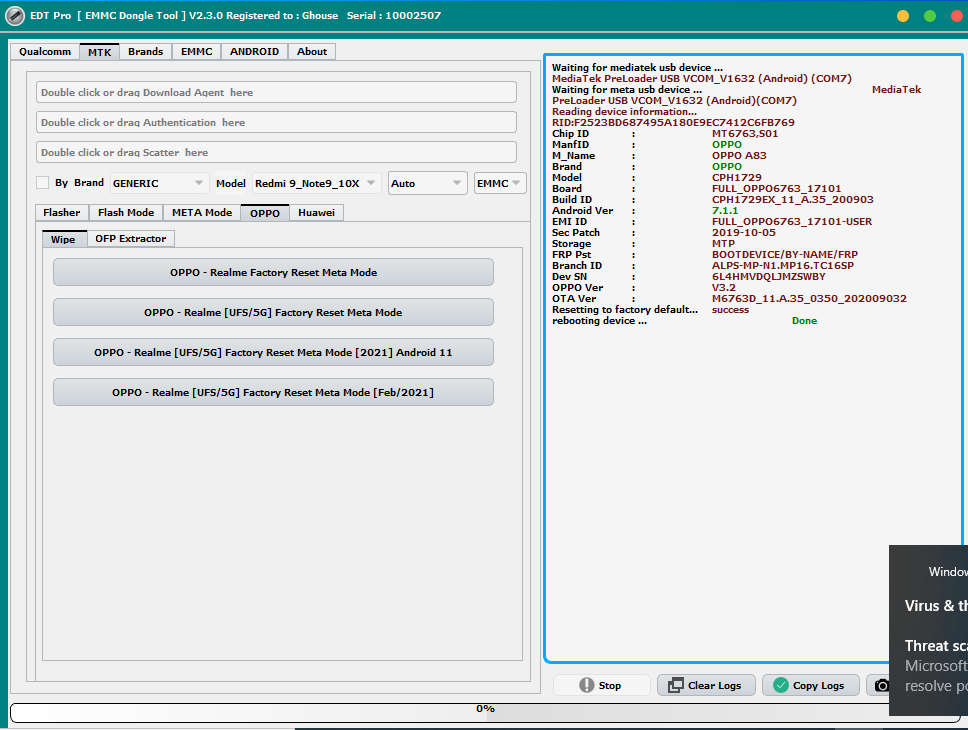Open the About tab
968x730 pixels.
pyautogui.click(x=312, y=52)
